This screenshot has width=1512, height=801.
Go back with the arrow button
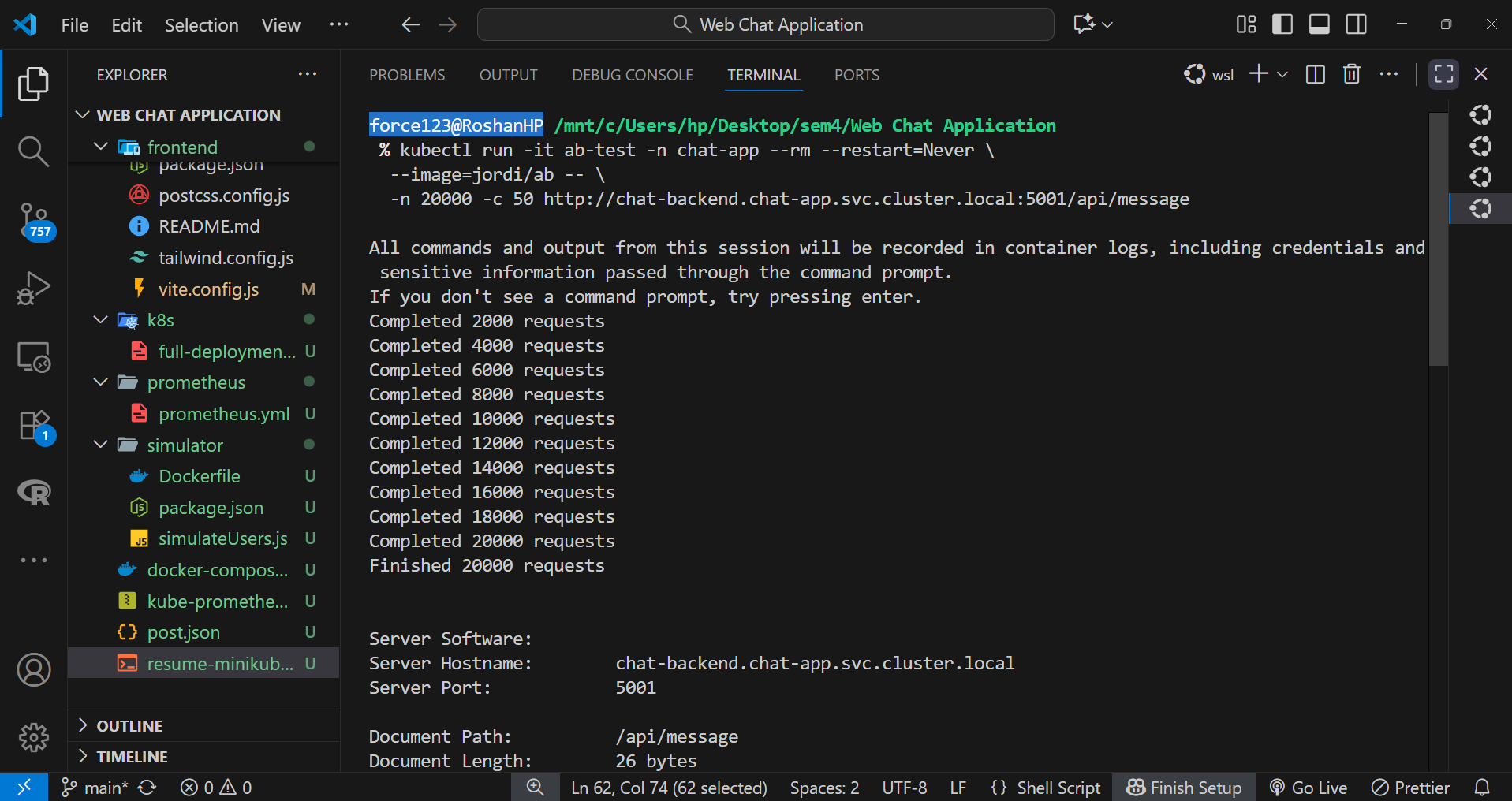click(410, 25)
